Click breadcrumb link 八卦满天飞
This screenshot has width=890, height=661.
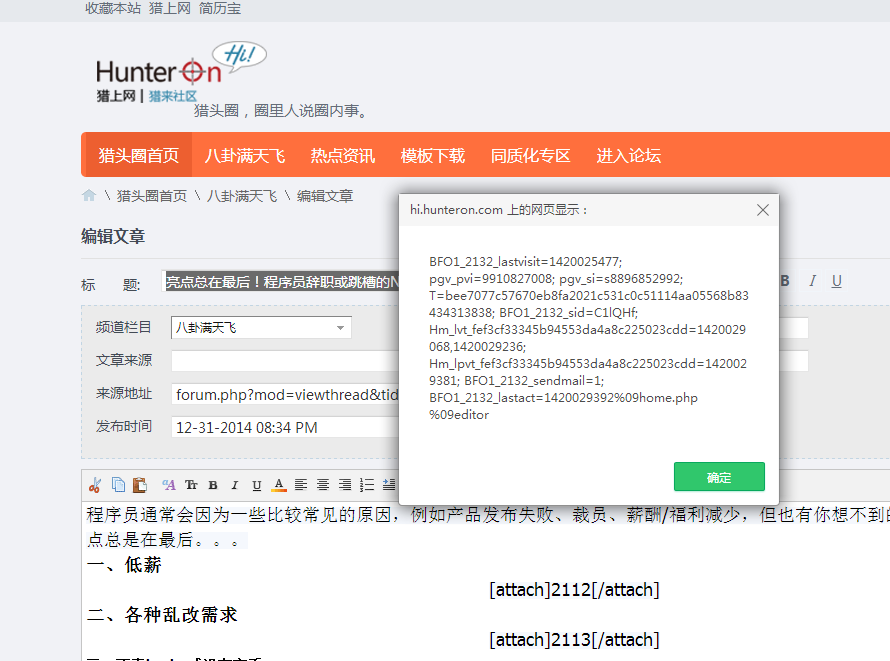[x=242, y=196]
